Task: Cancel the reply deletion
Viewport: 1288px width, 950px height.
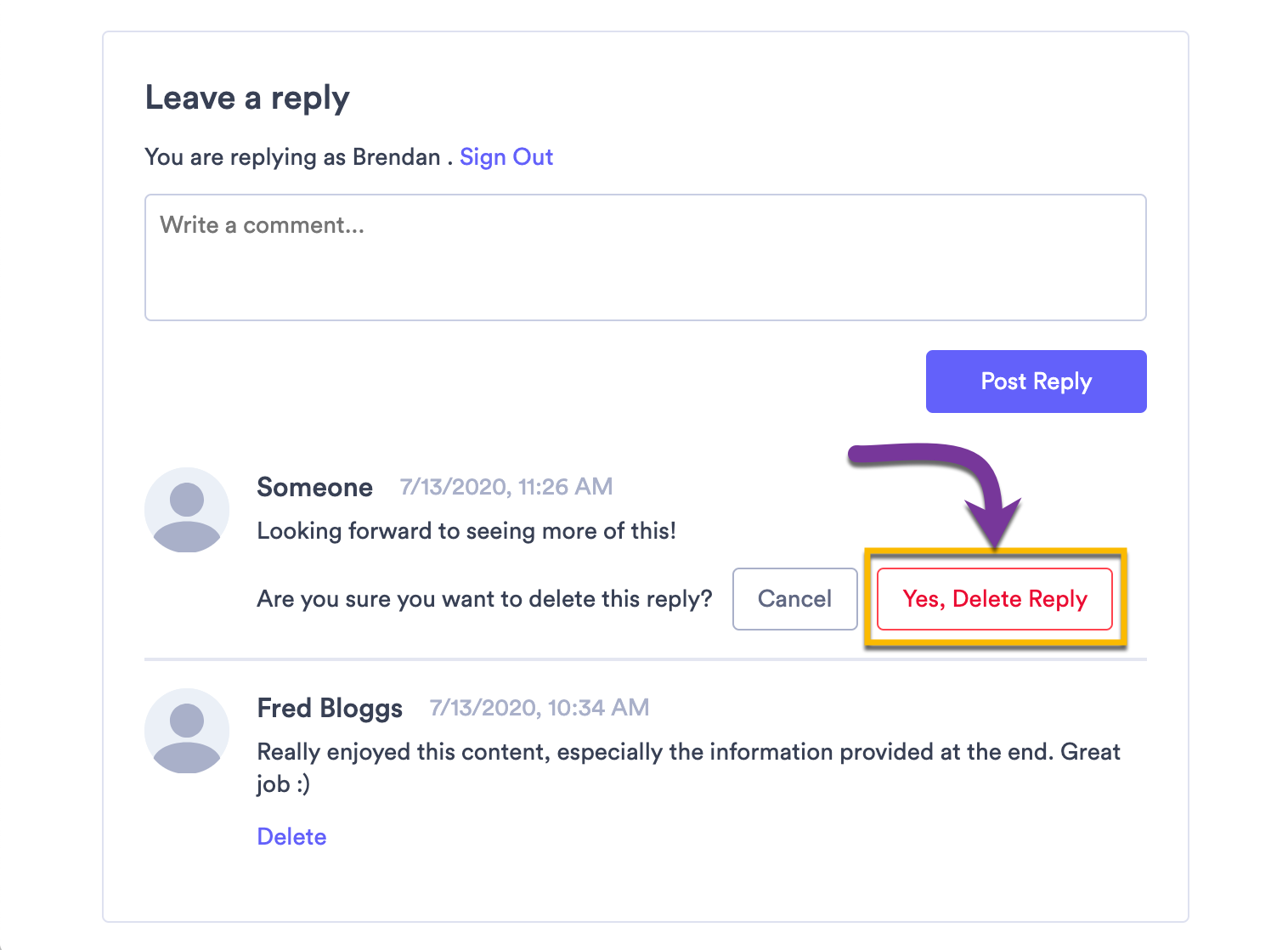Action: tap(795, 599)
